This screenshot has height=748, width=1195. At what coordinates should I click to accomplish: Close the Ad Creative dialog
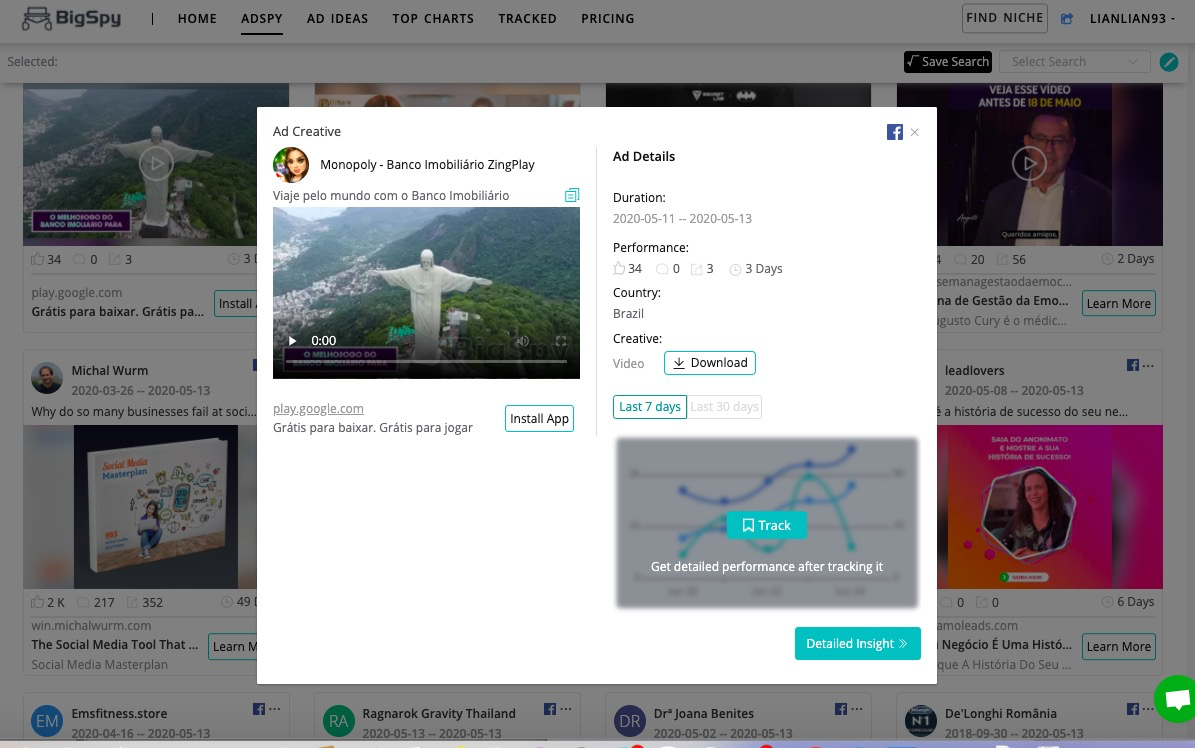click(915, 132)
